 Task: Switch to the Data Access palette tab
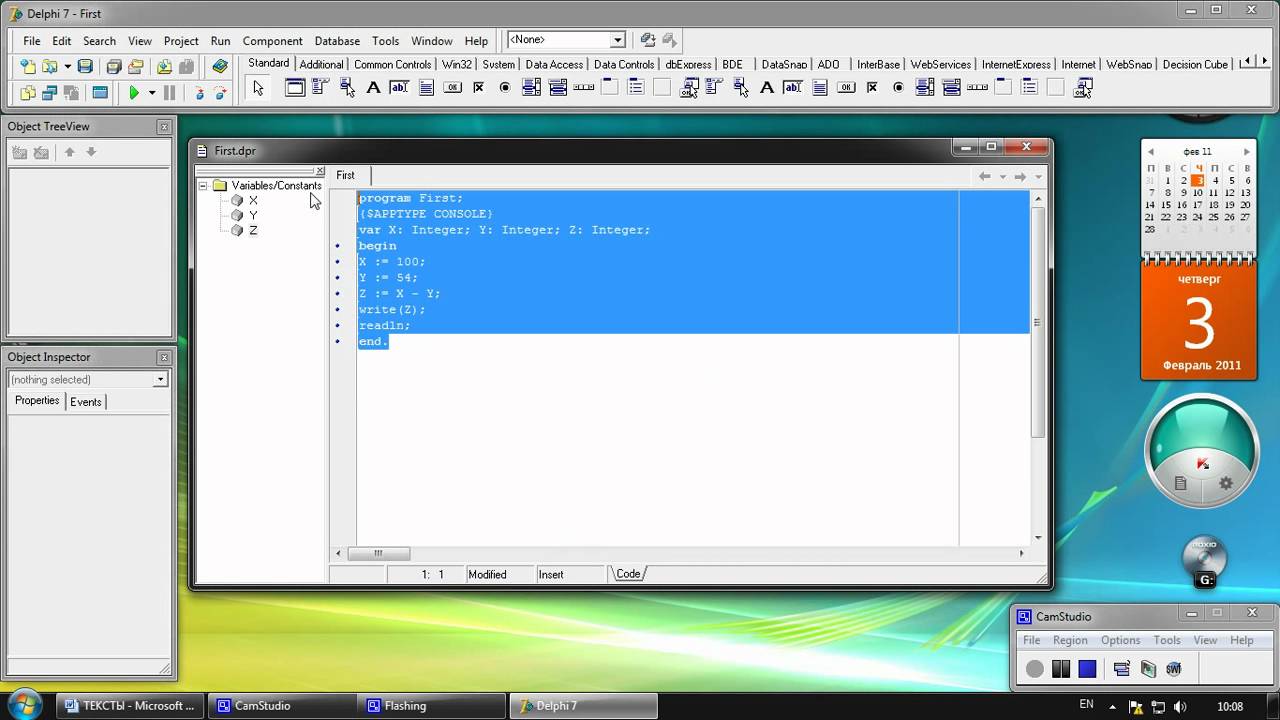554,64
